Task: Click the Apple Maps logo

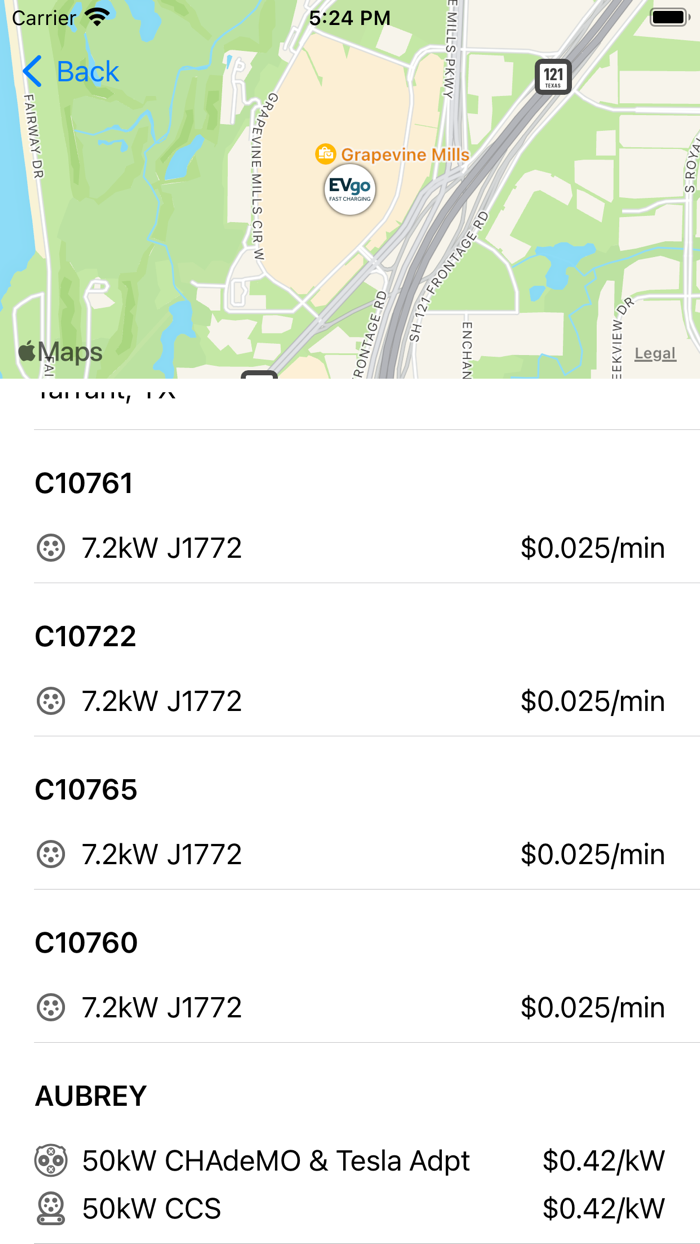Action: click(x=60, y=351)
